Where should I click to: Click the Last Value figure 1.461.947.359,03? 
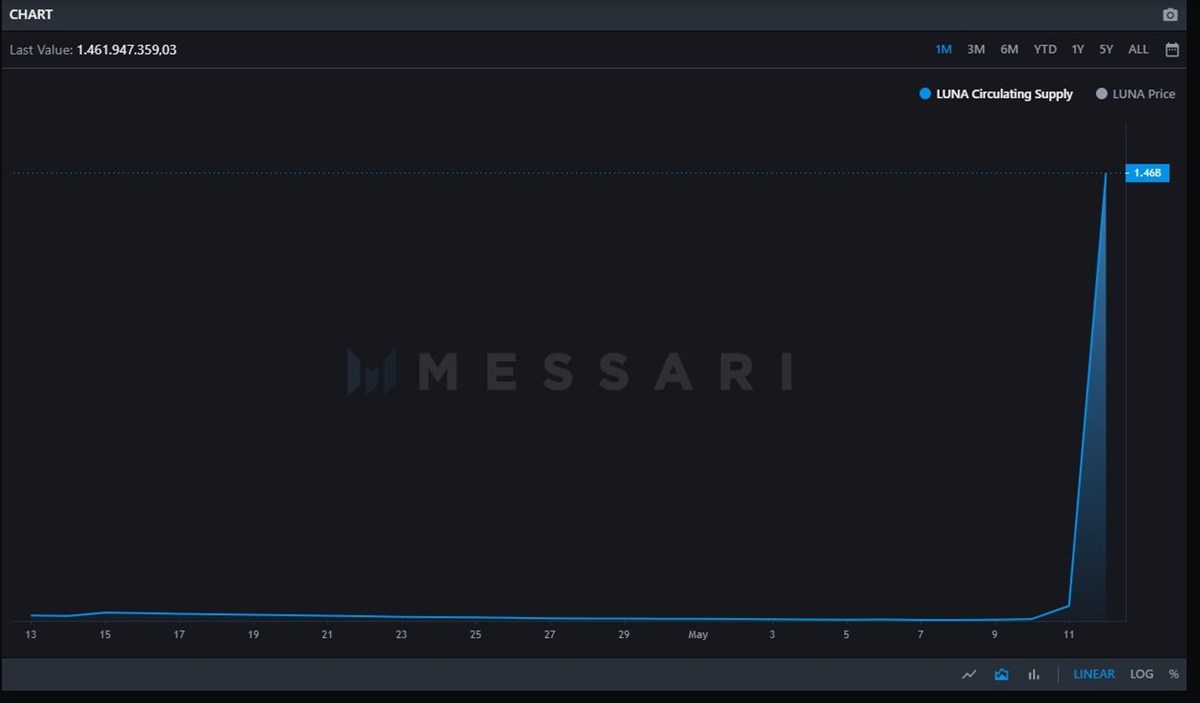click(127, 49)
